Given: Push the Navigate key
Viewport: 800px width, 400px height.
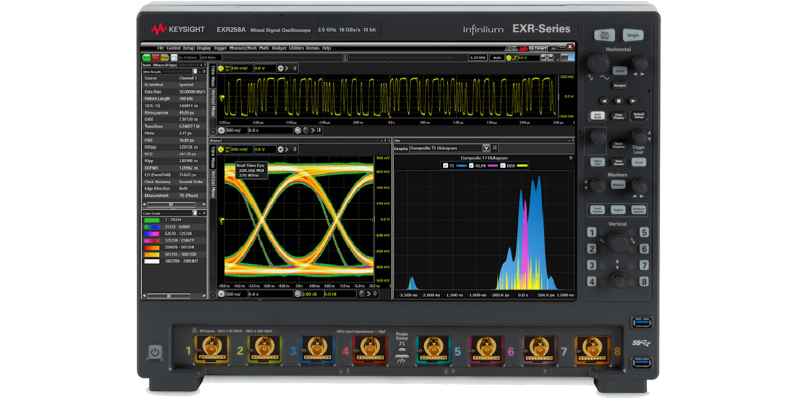Looking at the screenshot, I should point(619,86).
